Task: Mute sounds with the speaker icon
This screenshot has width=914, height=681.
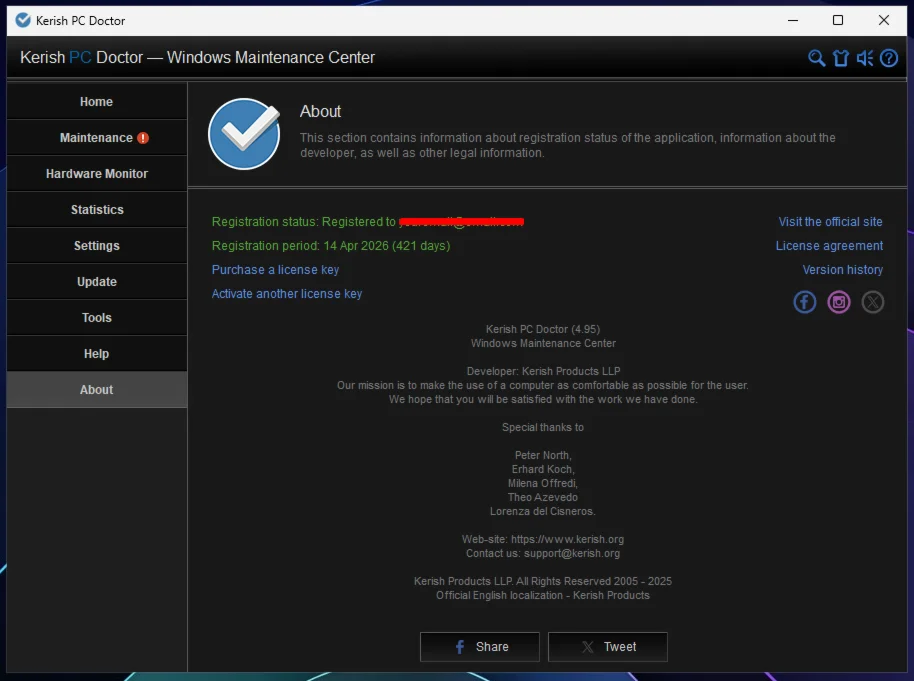Action: (x=864, y=58)
